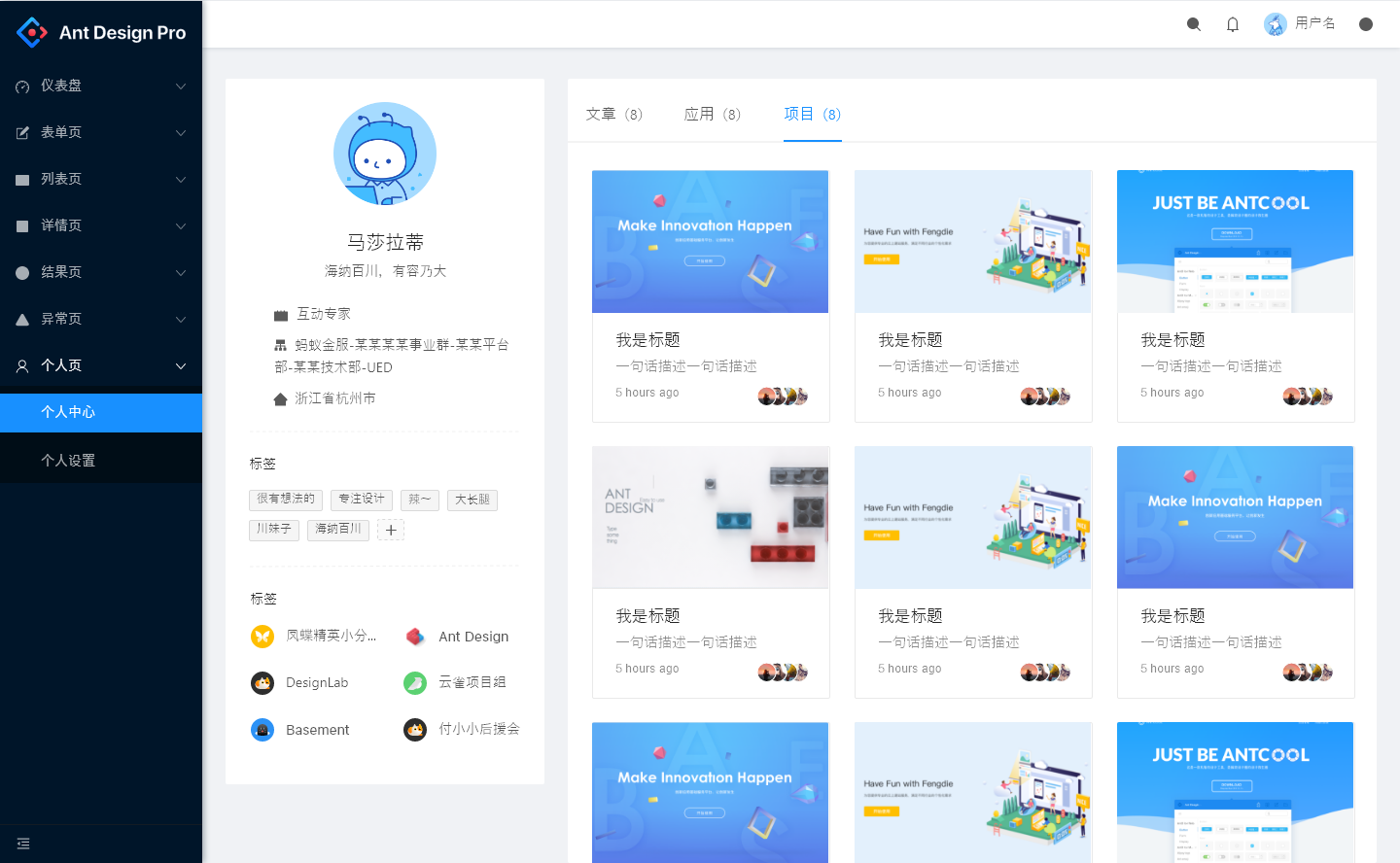Screen dimensions: 1400x863
Task: Open 个人设置 in sidebar
Action: [x=101, y=461]
